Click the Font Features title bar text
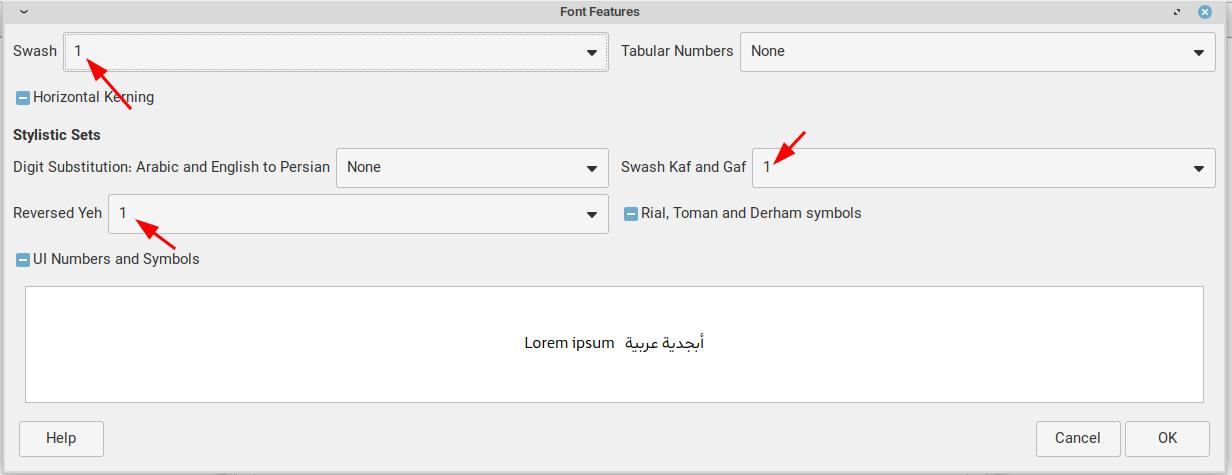The height and width of the screenshot is (475, 1232). click(600, 12)
